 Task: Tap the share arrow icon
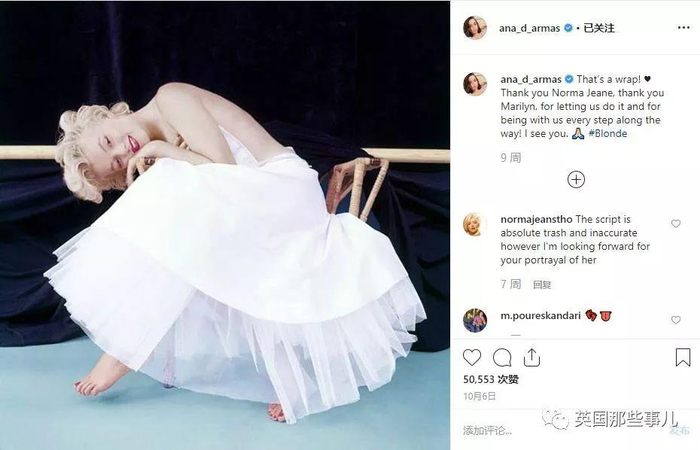pos(532,357)
